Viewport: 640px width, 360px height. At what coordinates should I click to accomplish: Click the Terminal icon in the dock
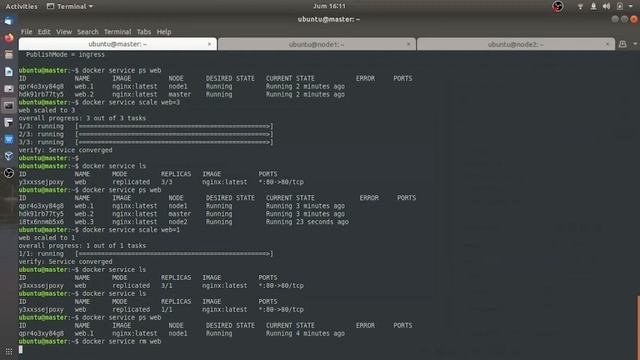9,106
